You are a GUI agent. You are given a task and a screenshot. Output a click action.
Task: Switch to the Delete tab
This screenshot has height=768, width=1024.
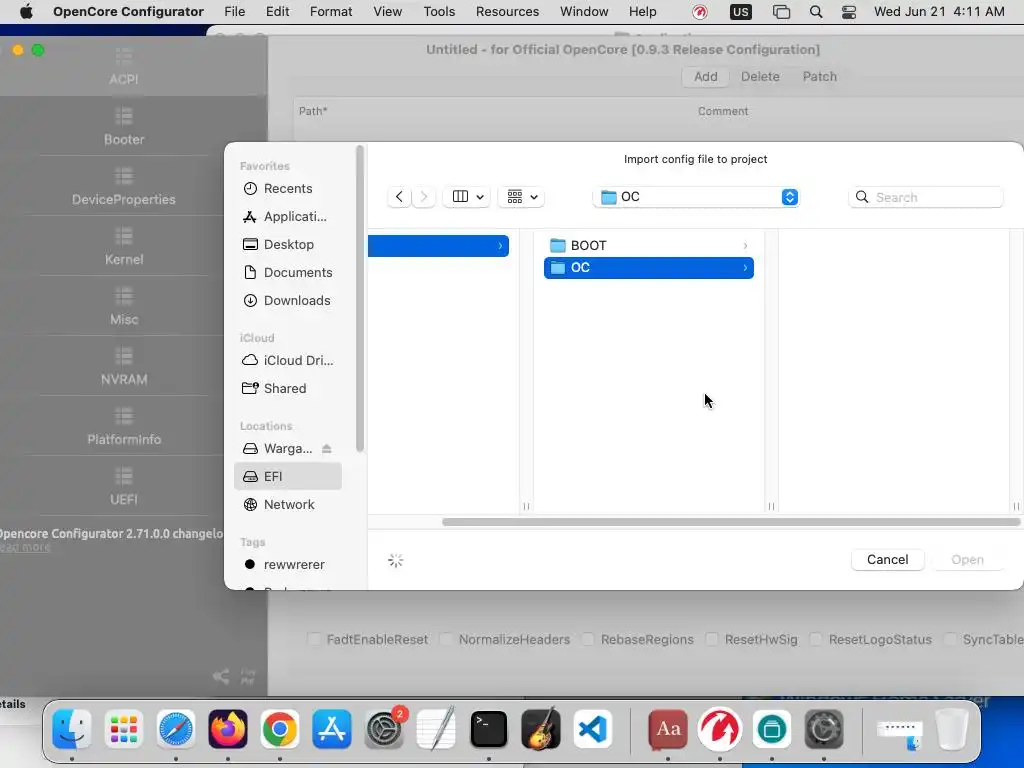coord(760,76)
